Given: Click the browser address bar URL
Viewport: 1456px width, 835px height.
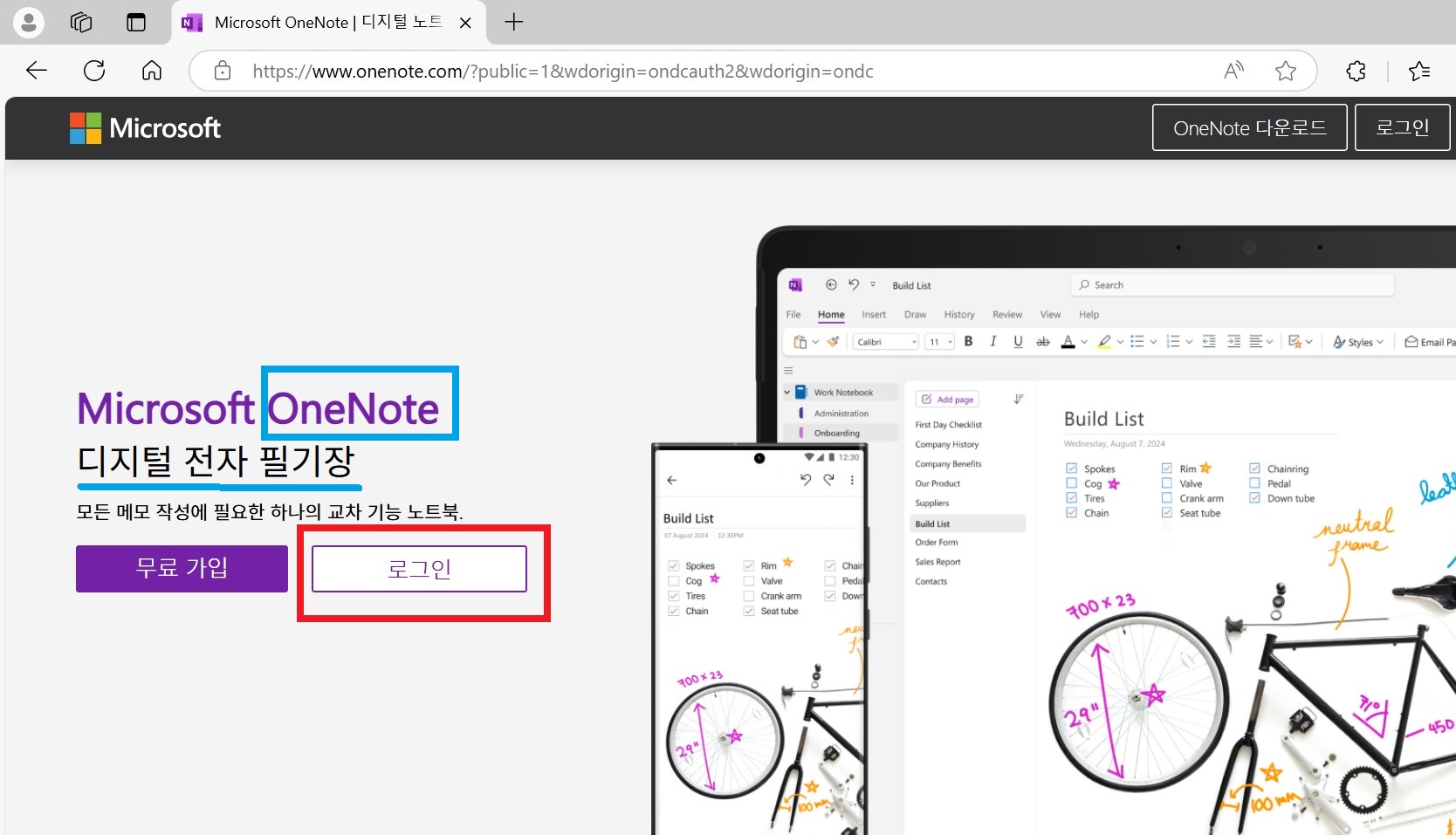Looking at the screenshot, I should click(x=562, y=71).
